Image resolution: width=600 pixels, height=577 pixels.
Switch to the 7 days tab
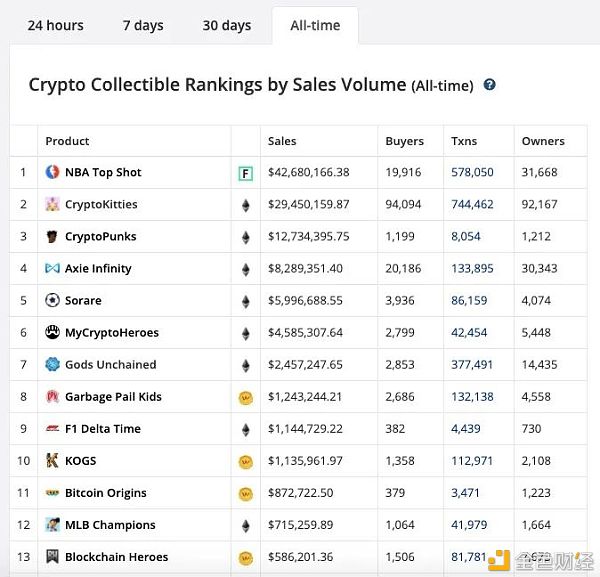[145, 25]
